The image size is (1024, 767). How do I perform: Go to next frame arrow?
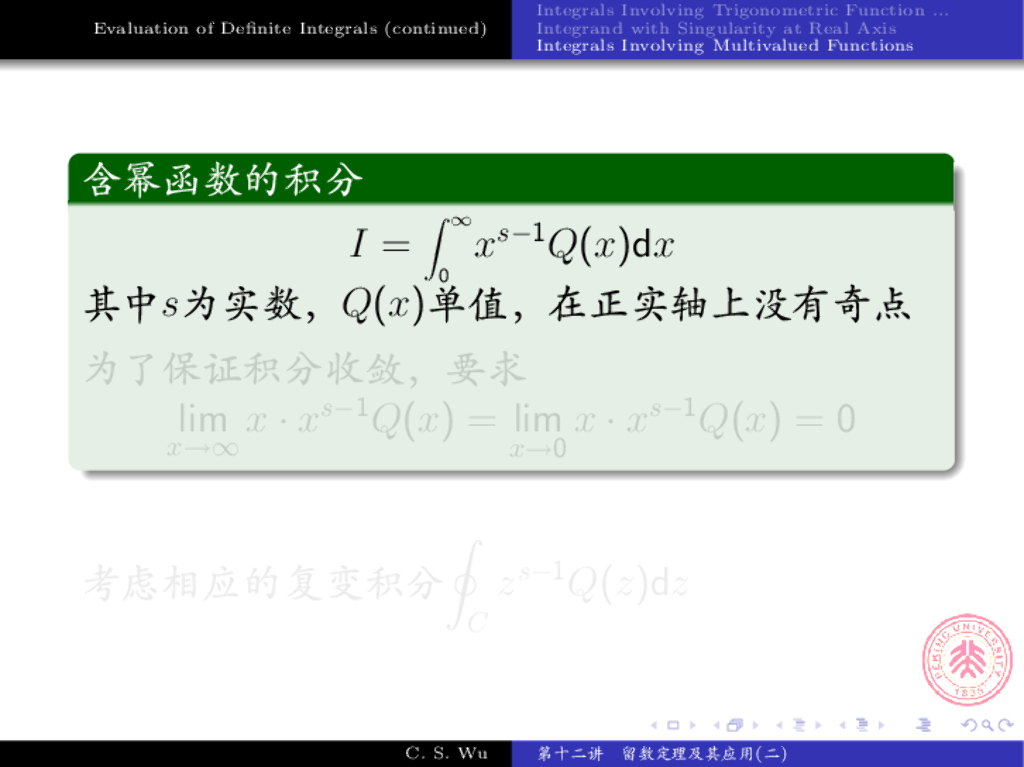tap(756, 725)
